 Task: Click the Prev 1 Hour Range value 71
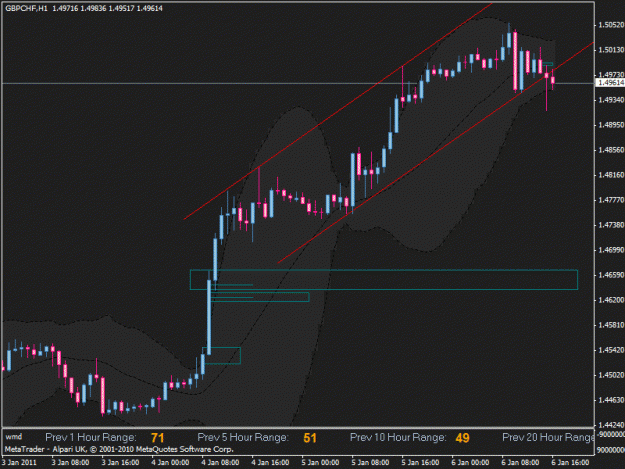(x=158, y=438)
